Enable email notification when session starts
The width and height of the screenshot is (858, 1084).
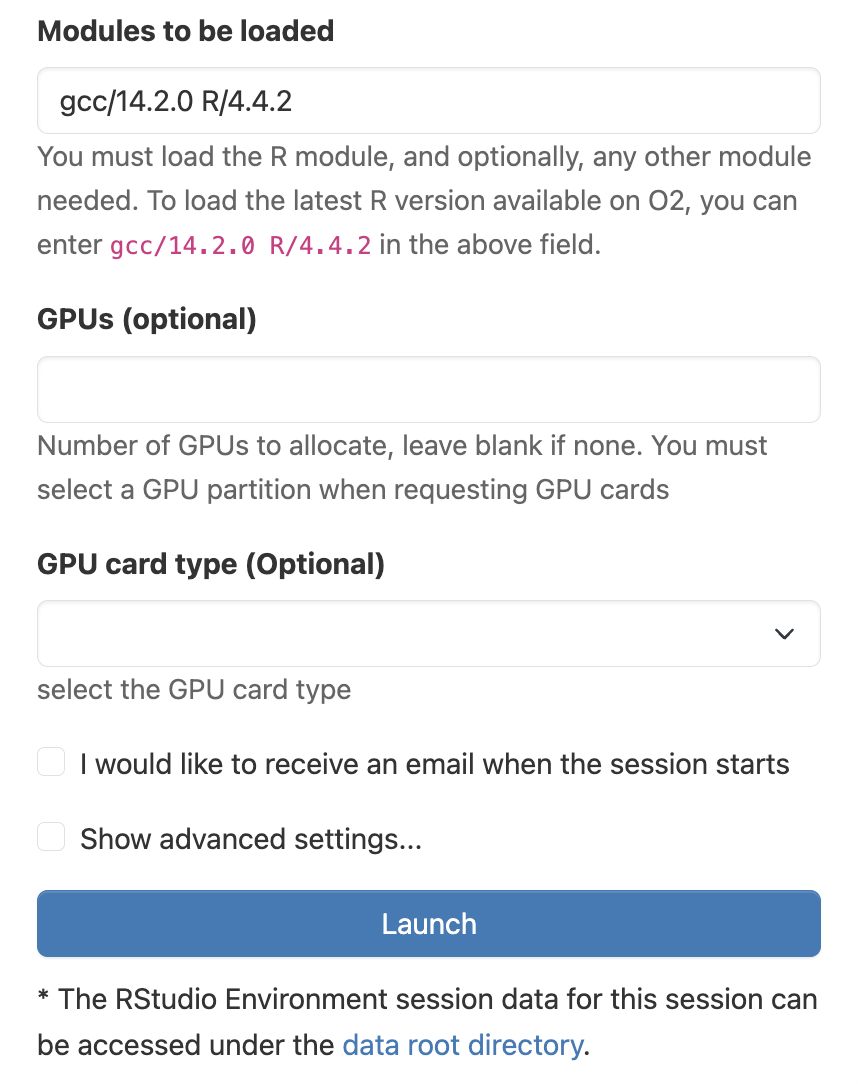coord(51,763)
